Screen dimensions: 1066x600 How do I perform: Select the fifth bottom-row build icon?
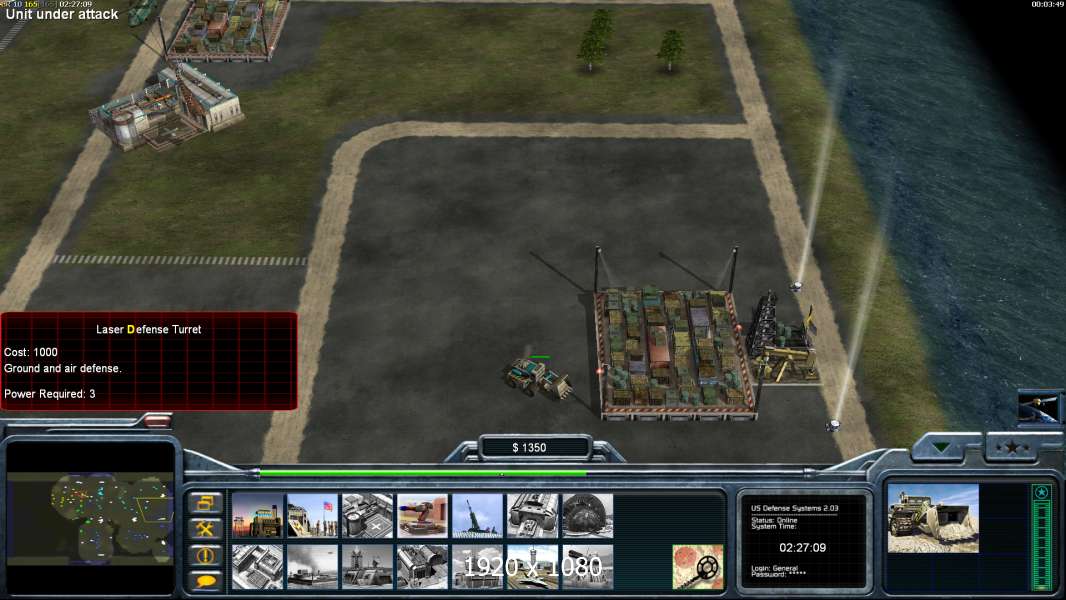tap(477, 567)
